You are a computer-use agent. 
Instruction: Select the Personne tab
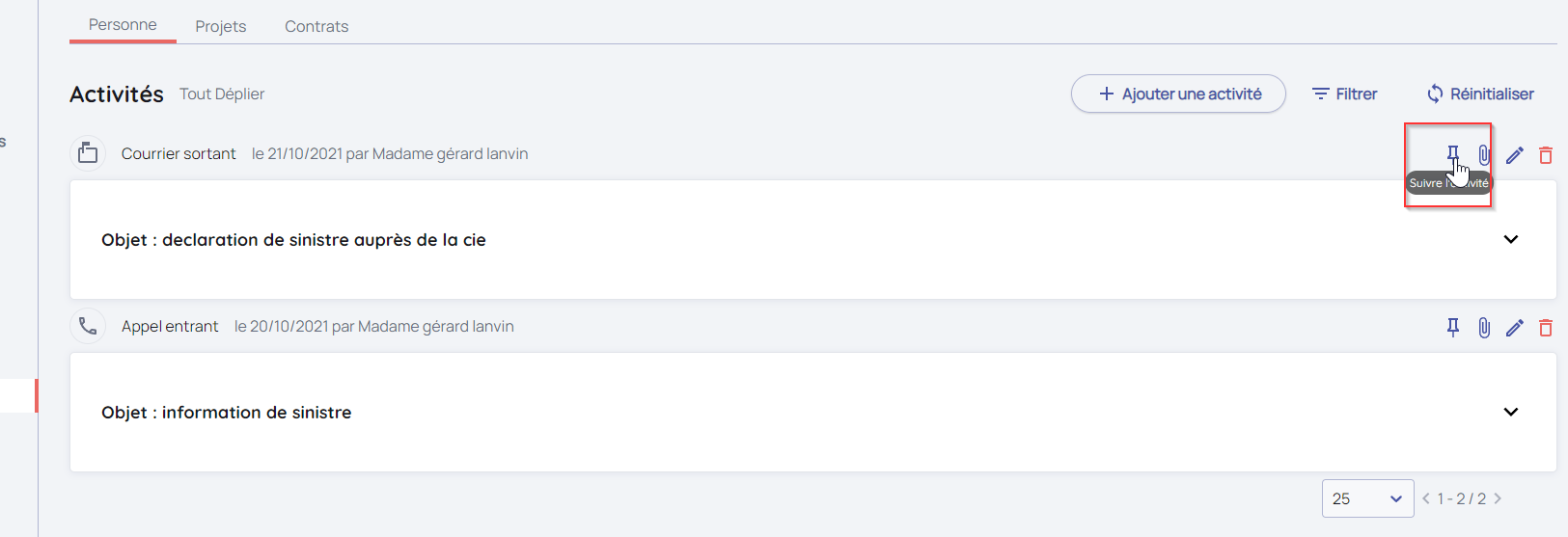(x=123, y=24)
